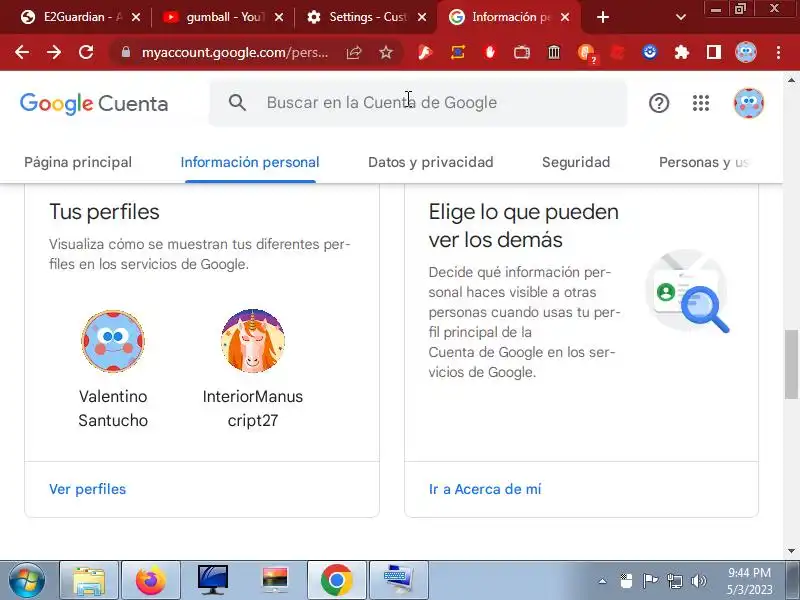The image size is (800, 600).
Task: Select the Valentino Santucho profile picture
Action: point(113,341)
